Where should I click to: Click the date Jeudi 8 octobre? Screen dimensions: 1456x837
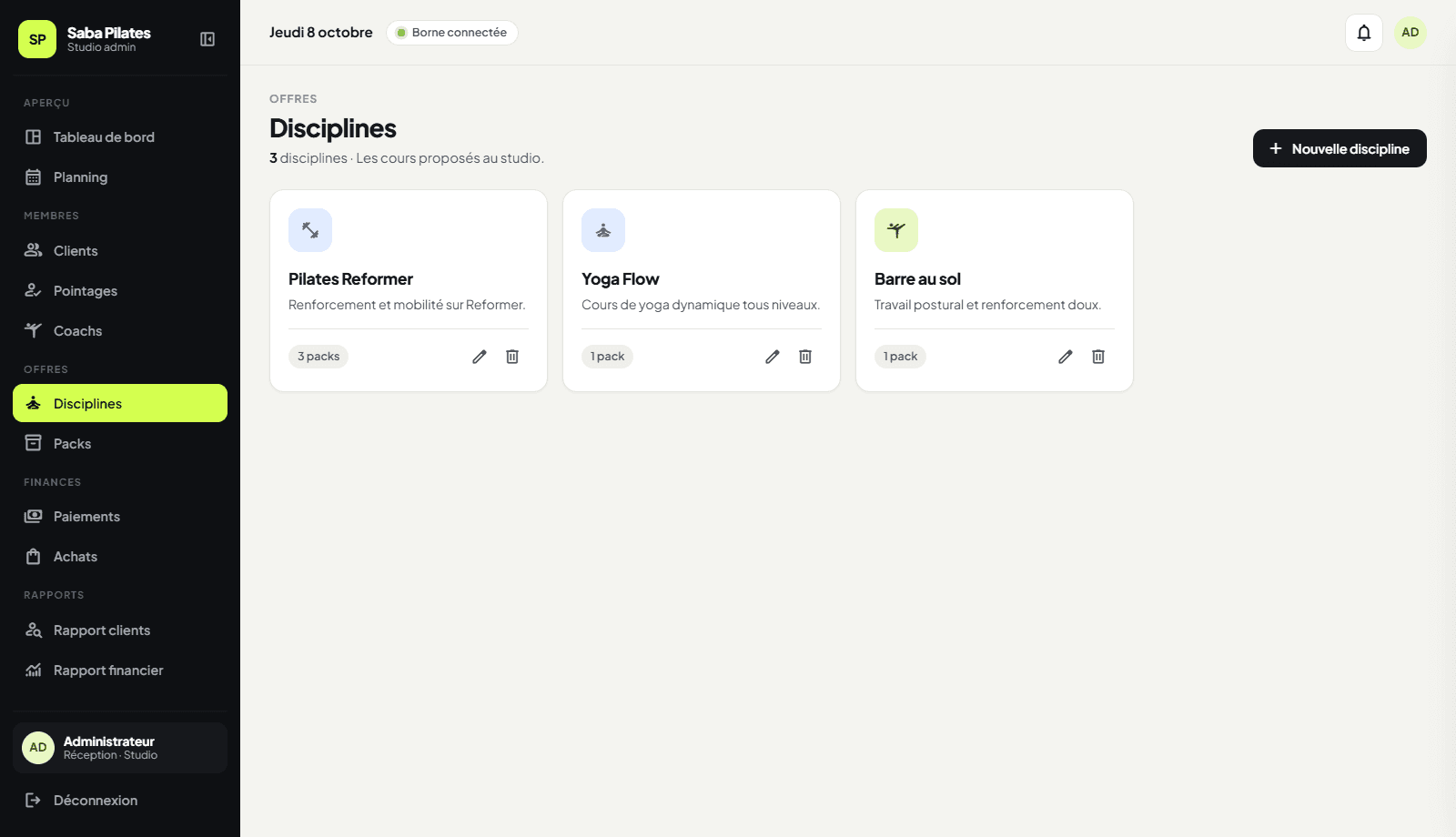[321, 33]
